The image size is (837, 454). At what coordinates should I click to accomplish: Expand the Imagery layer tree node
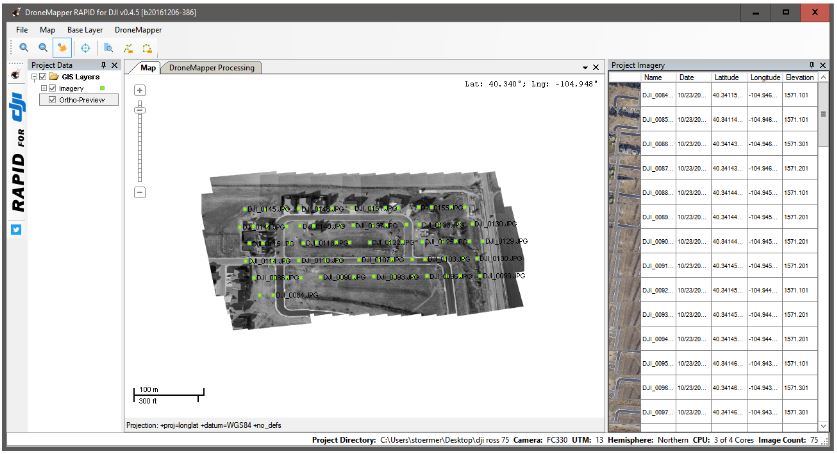(x=44, y=88)
